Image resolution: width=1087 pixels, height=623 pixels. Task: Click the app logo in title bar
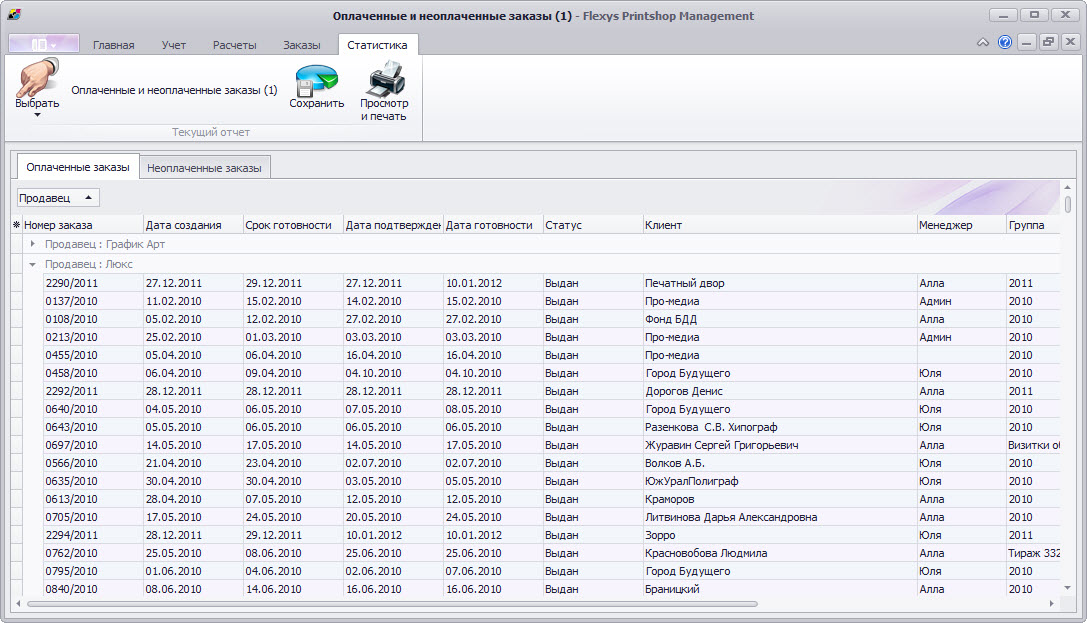pyautogui.click(x=15, y=15)
